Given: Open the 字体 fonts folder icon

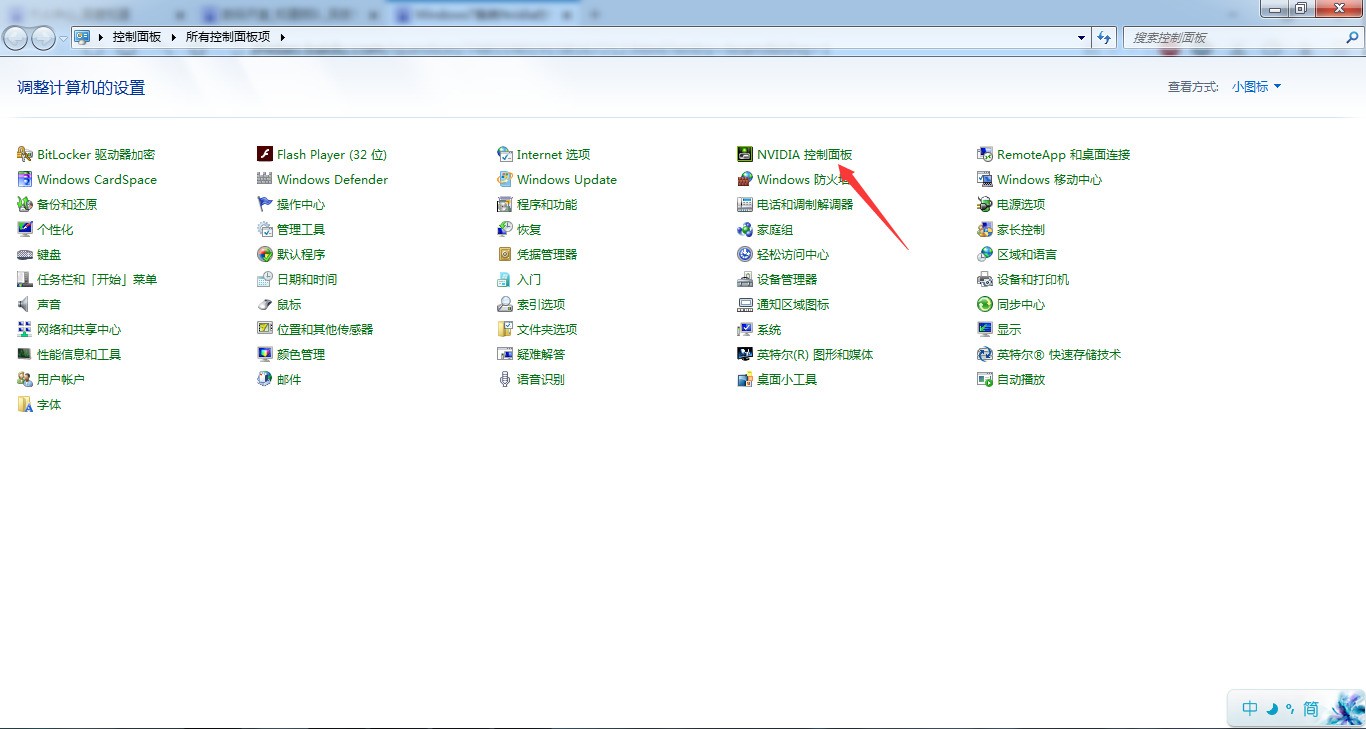Looking at the screenshot, I should (x=25, y=404).
